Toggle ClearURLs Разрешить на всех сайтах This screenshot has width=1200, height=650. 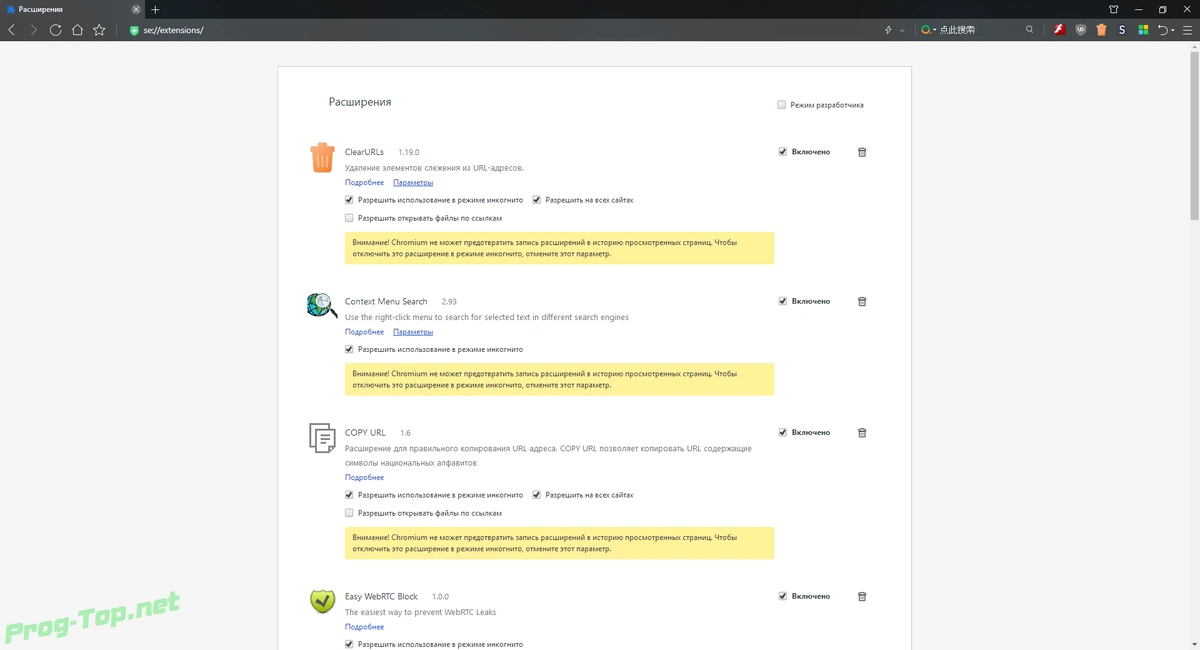point(536,200)
